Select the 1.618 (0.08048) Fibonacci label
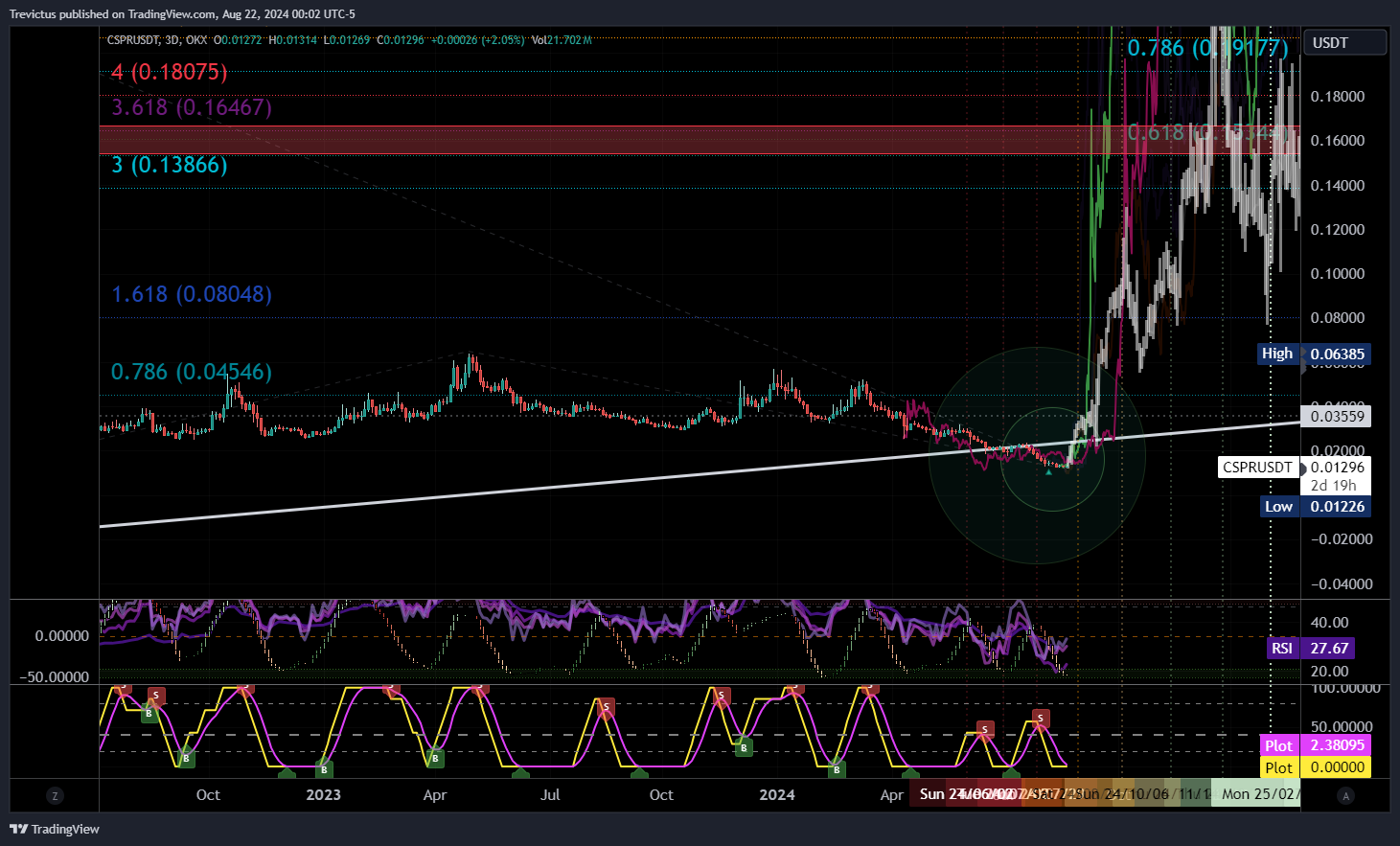 point(192,294)
